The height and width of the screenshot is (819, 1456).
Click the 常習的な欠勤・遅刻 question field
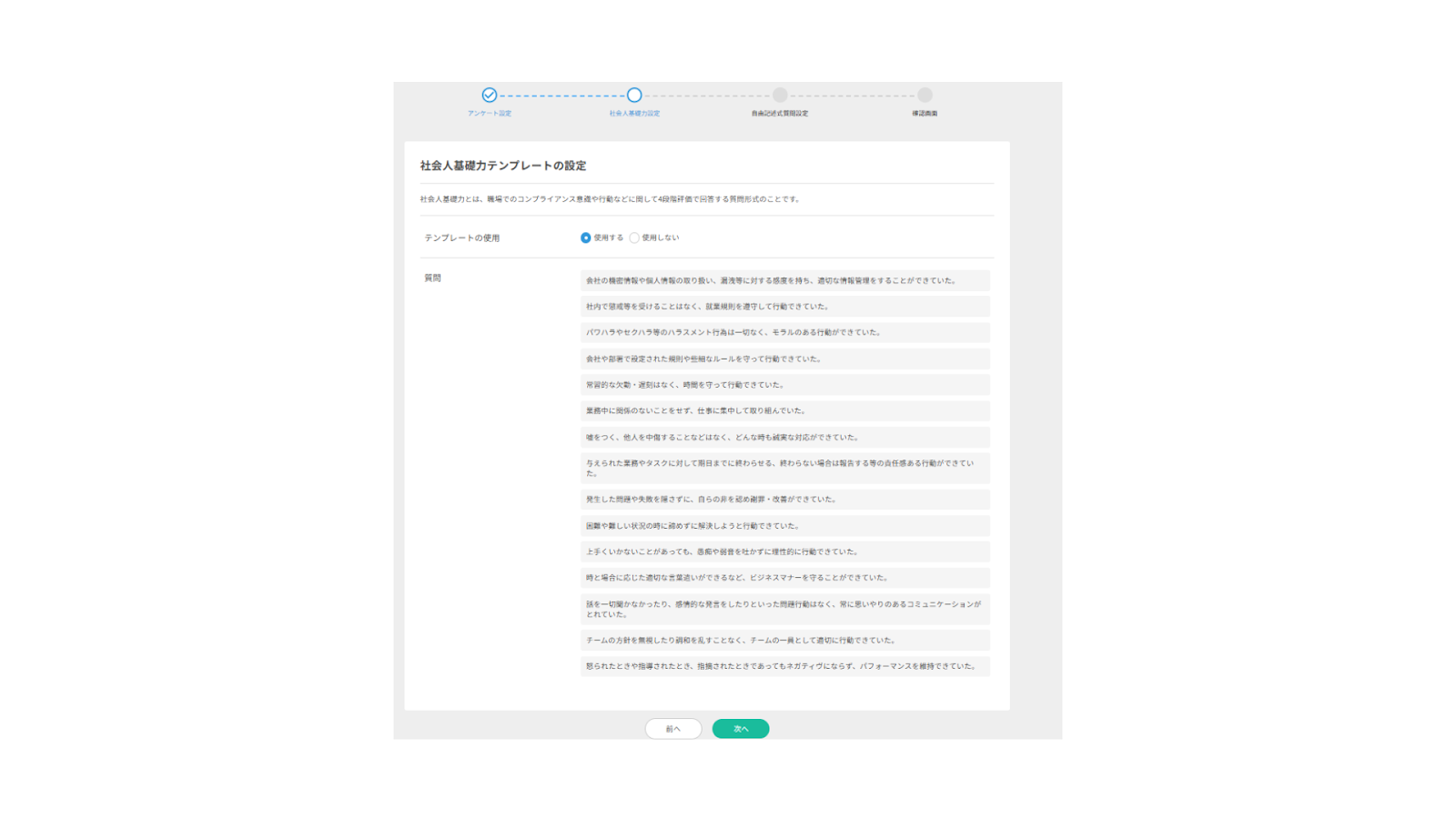click(784, 385)
